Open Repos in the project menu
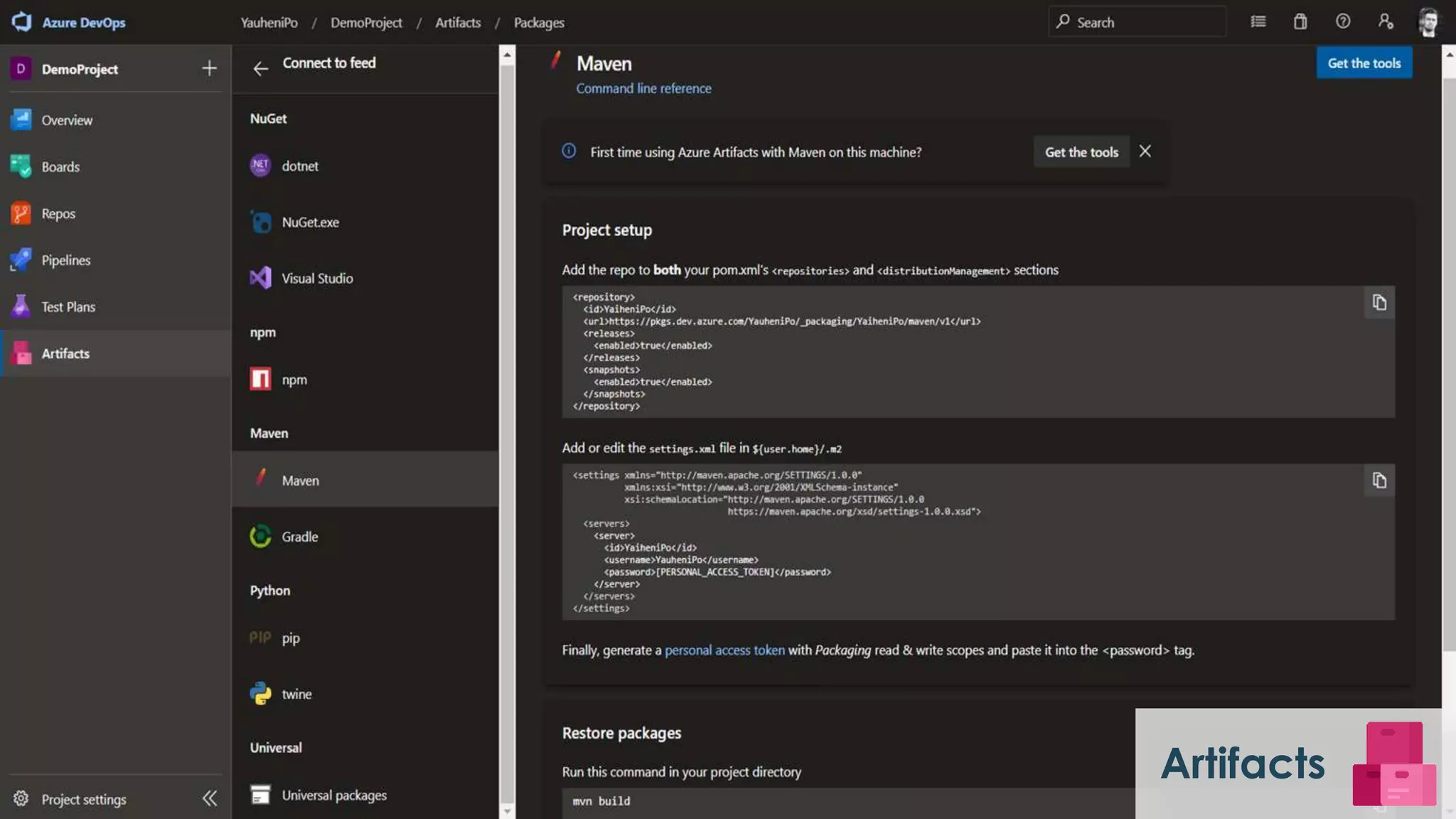The image size is (1456, 819). [x=58, y=213]
